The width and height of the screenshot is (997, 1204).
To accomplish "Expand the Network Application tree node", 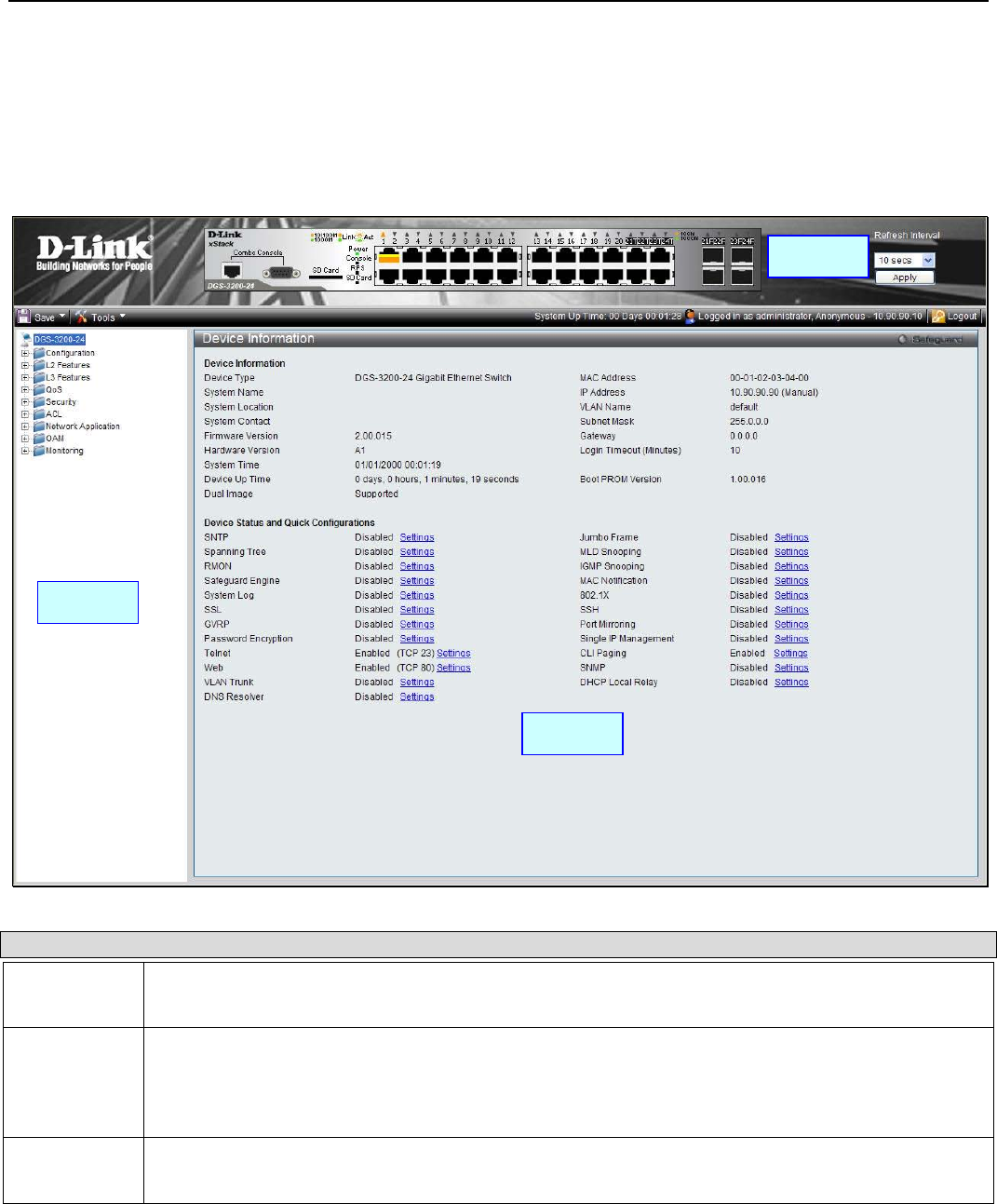I will coord(25,426).
